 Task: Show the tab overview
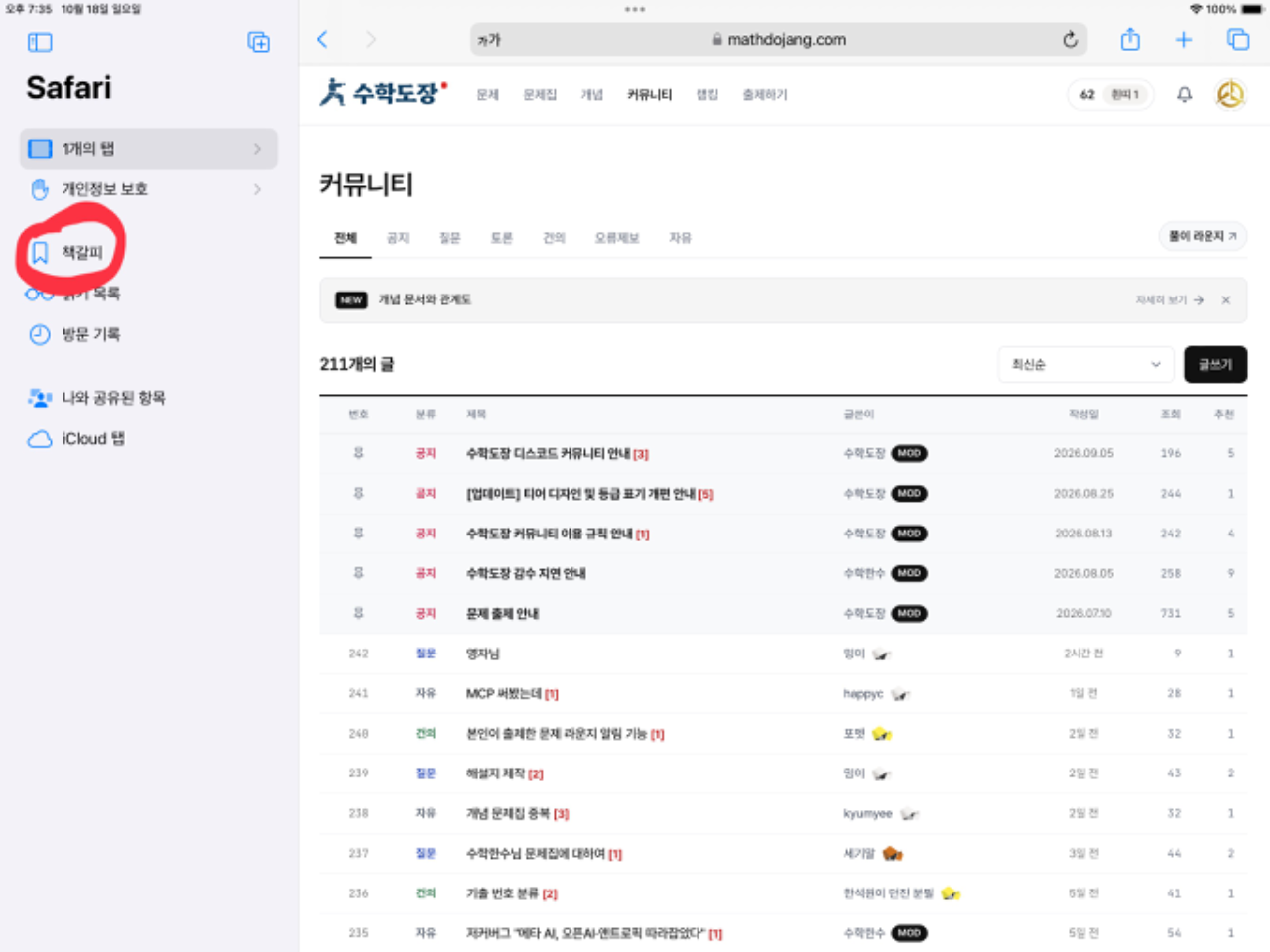pyautogui.click(x=1238, y=40)
